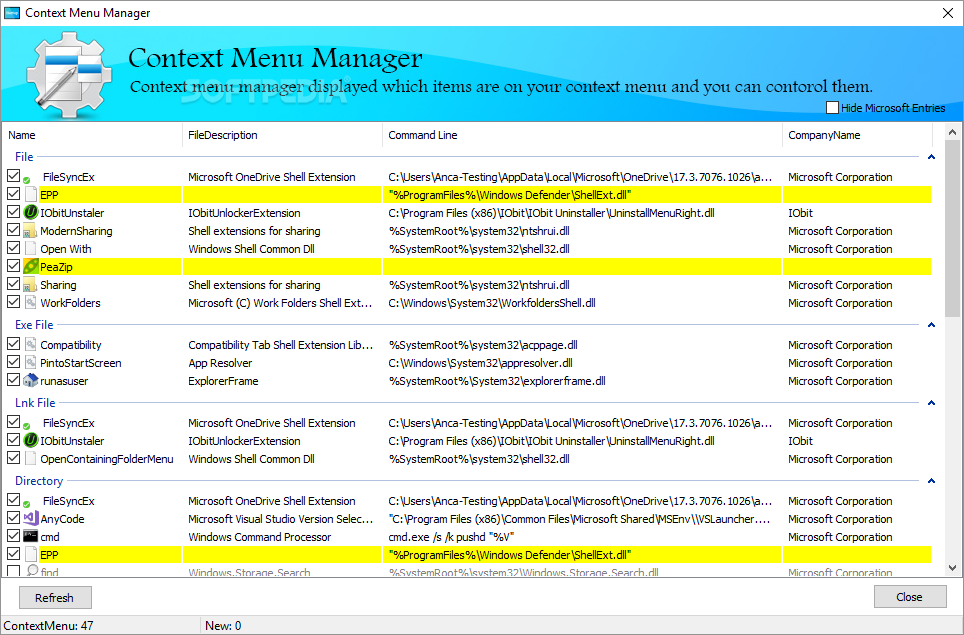Viewport: 964px width, 635px height.
Task: Uncheck FileSyncEx in the File section
Action: (x=14, y=176)
